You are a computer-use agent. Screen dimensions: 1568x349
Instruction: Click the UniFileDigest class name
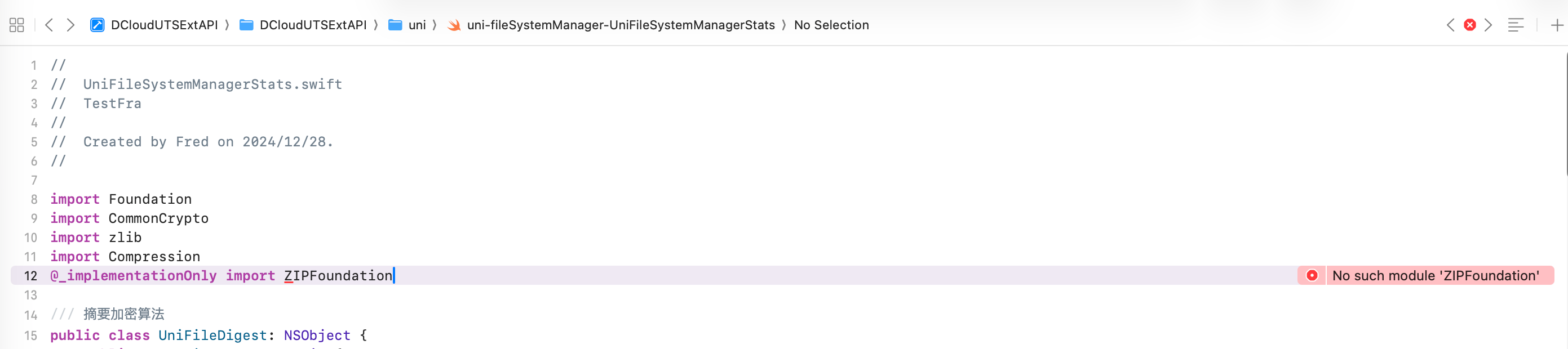[212, 335]
